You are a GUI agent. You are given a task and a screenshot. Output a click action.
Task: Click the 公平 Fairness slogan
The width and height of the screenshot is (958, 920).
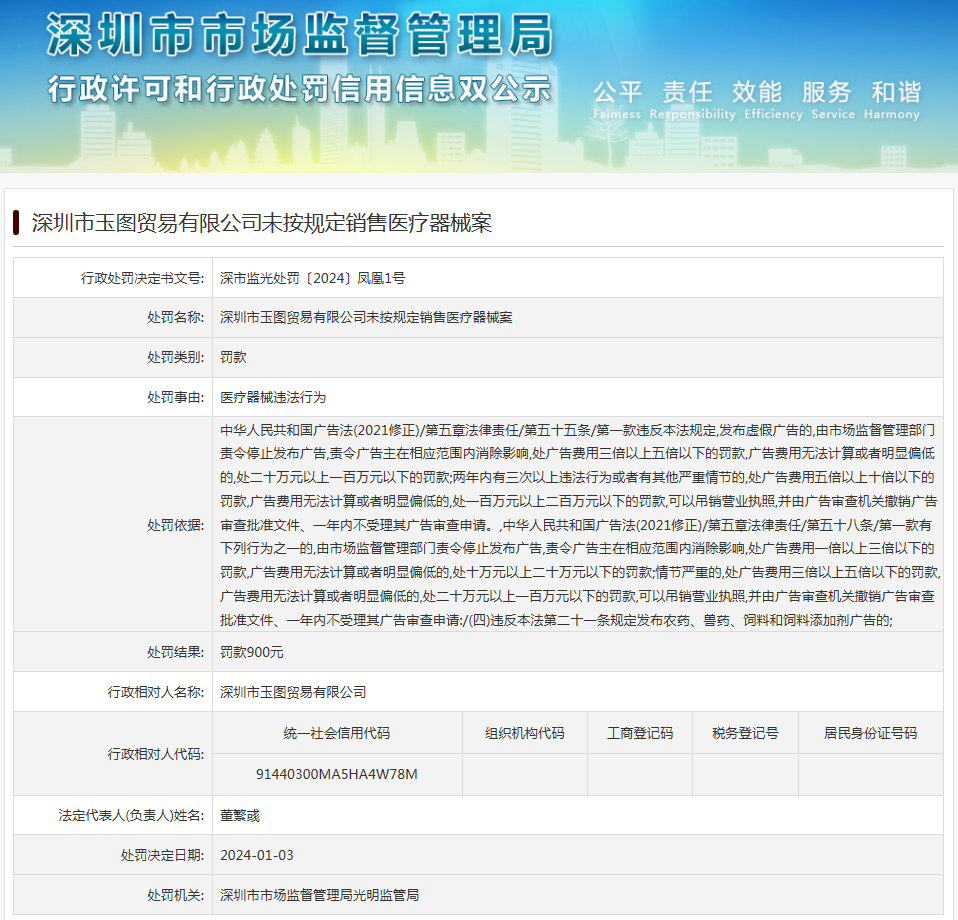[x=617, y=100]
